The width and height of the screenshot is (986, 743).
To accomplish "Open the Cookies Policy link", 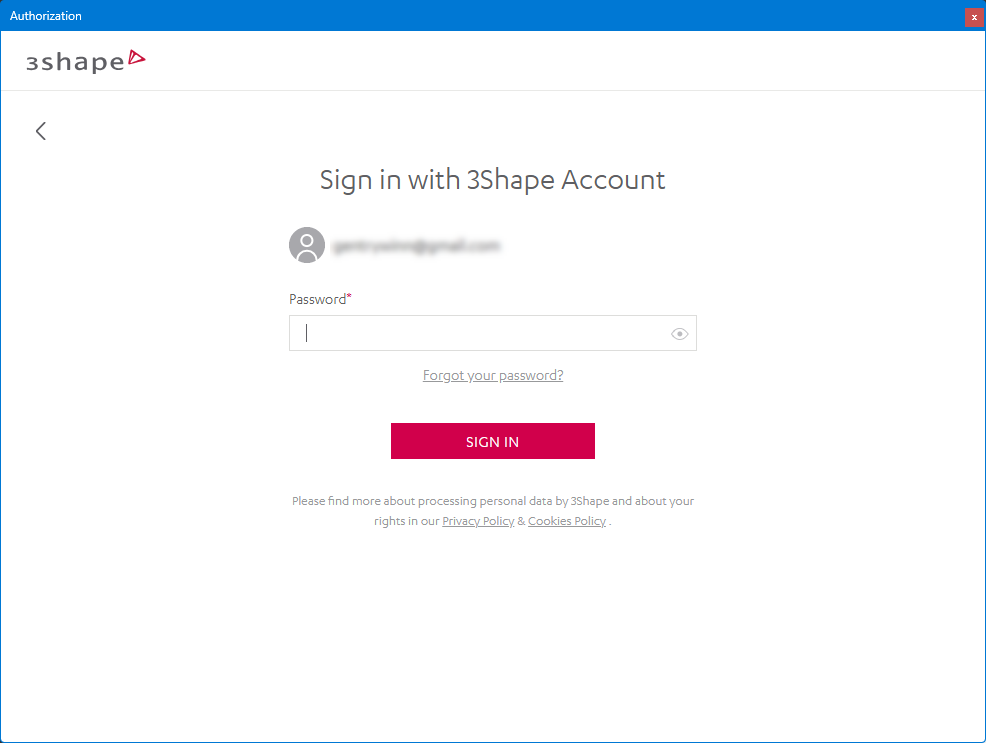I will coord(567,521).
